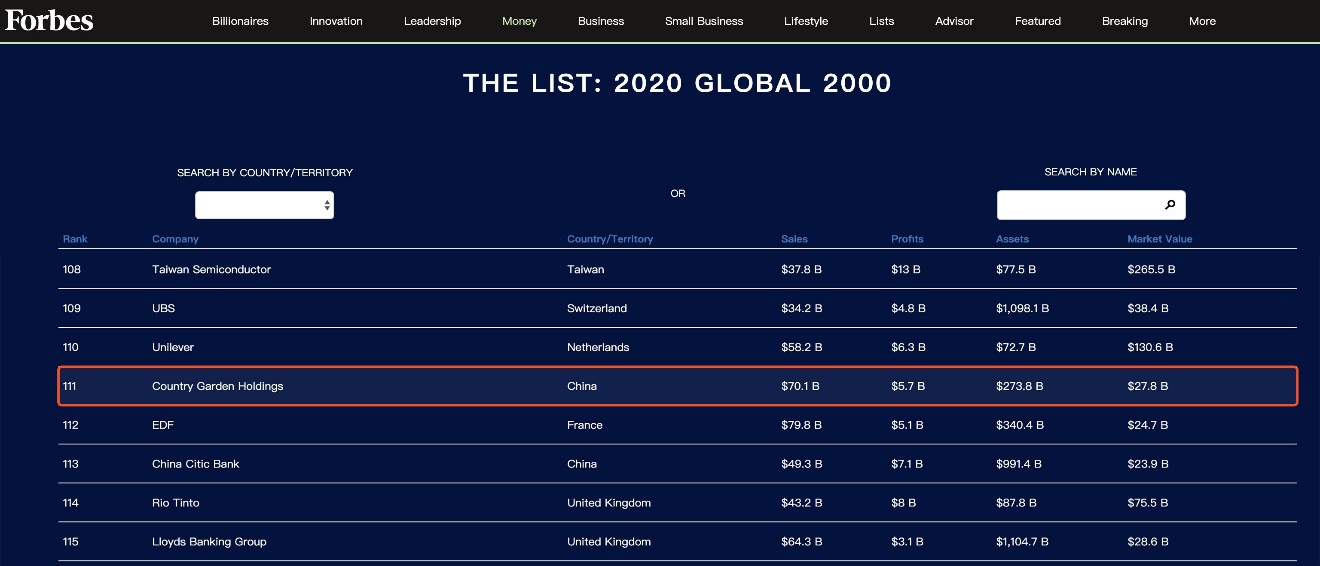The image size is (1320, 566).
Task: Click the search magnifier icon
Action: point(1170,205)
